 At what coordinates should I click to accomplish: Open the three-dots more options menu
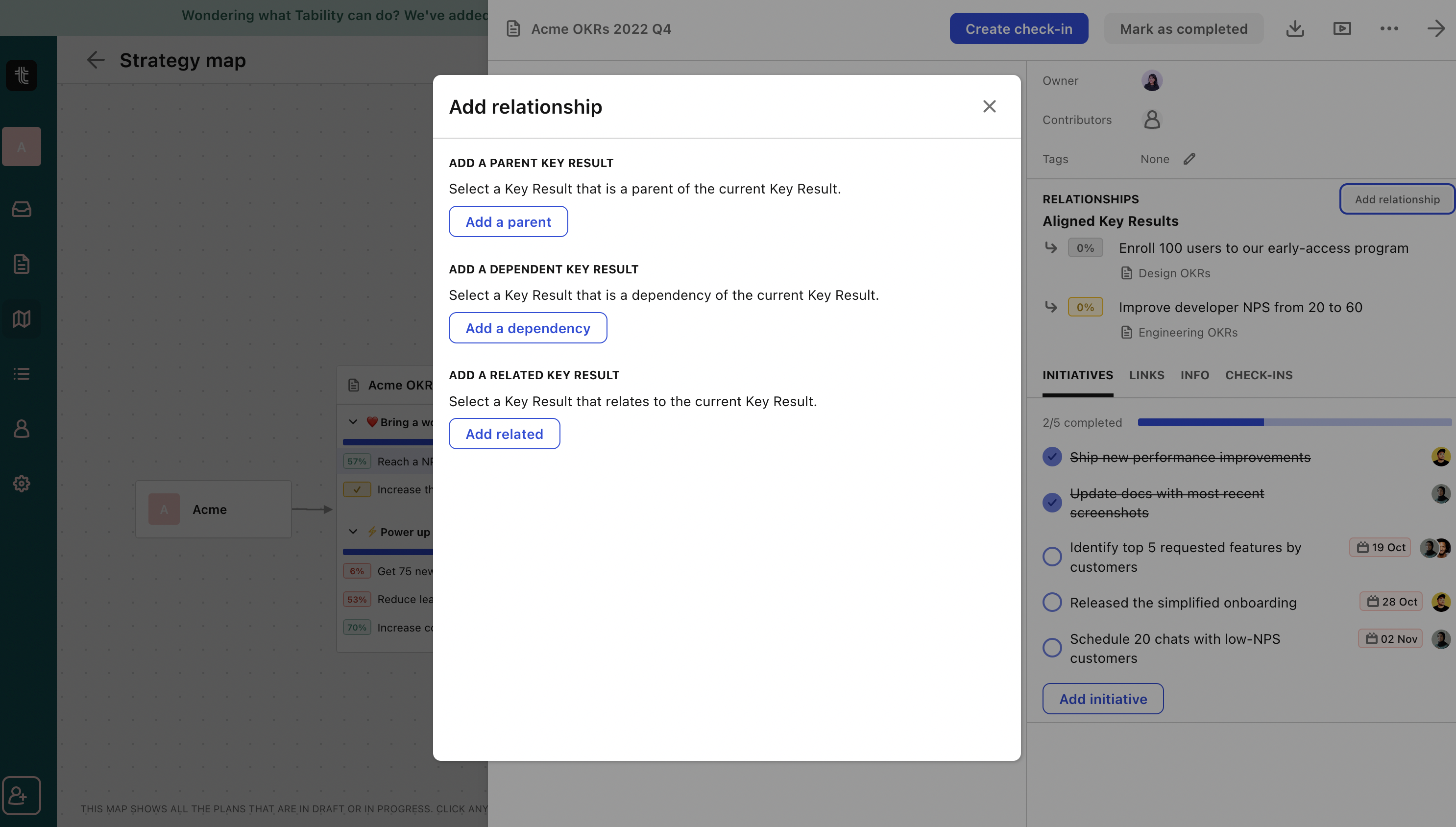(x=1389, y=28)
